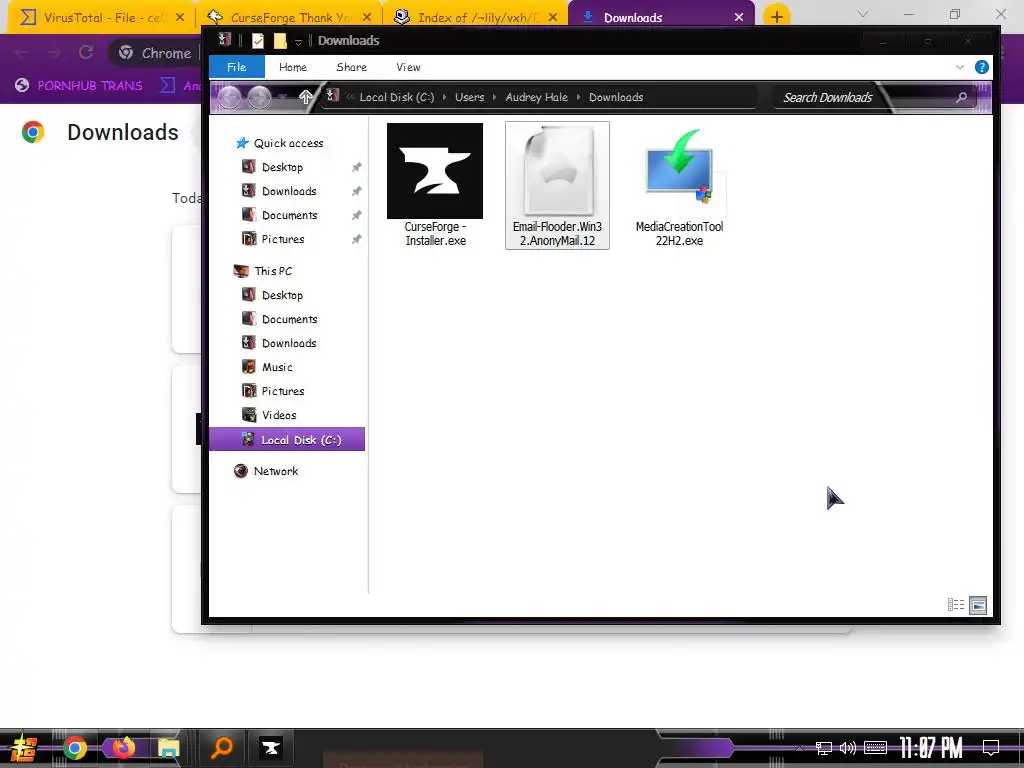This screenshot has width=1024, height=768.
Task: Open the File menu in Explorer
Action: 236,67
